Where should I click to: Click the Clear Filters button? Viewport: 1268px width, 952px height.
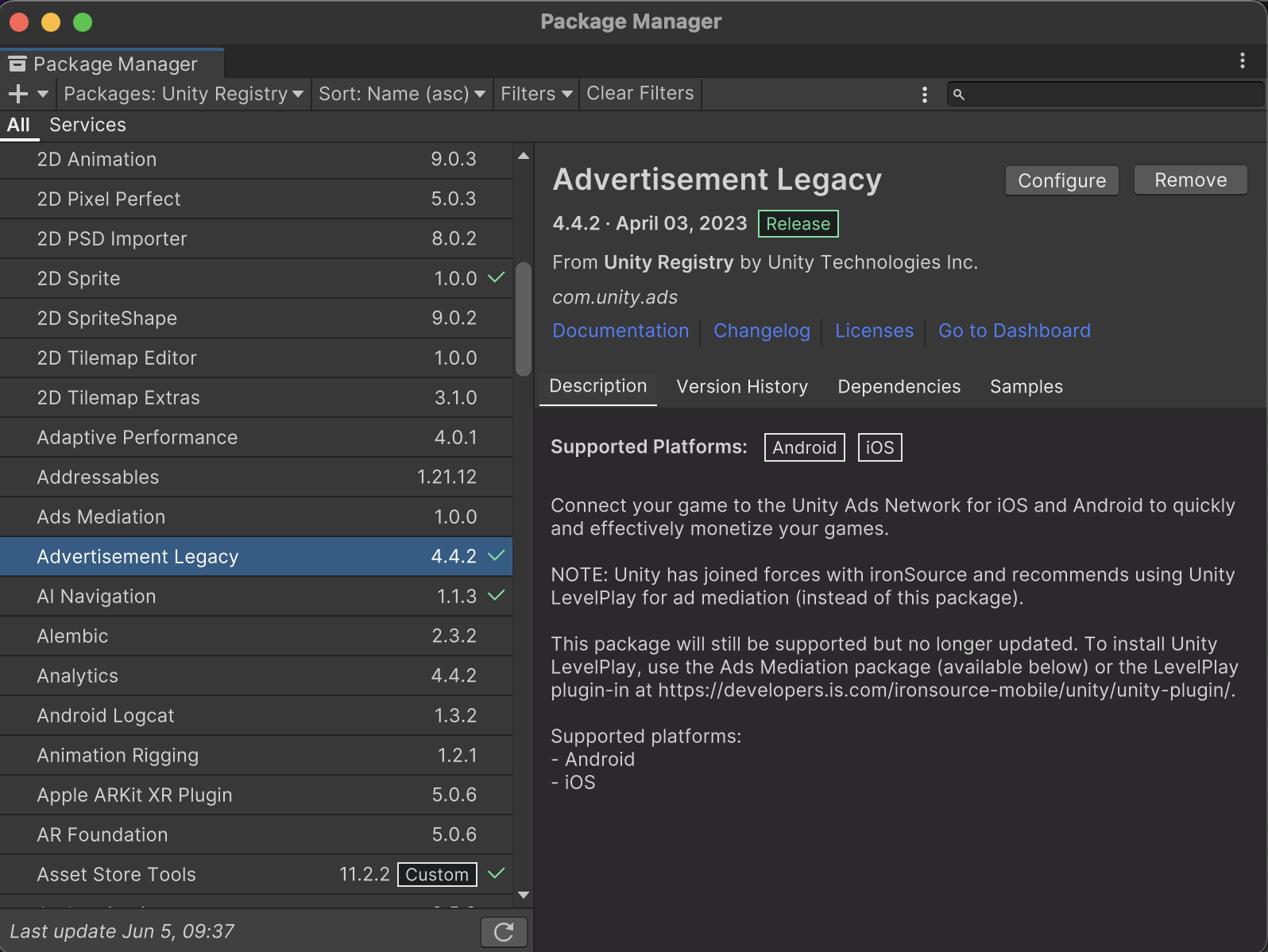pyautogui.click(x=640, y=94)
